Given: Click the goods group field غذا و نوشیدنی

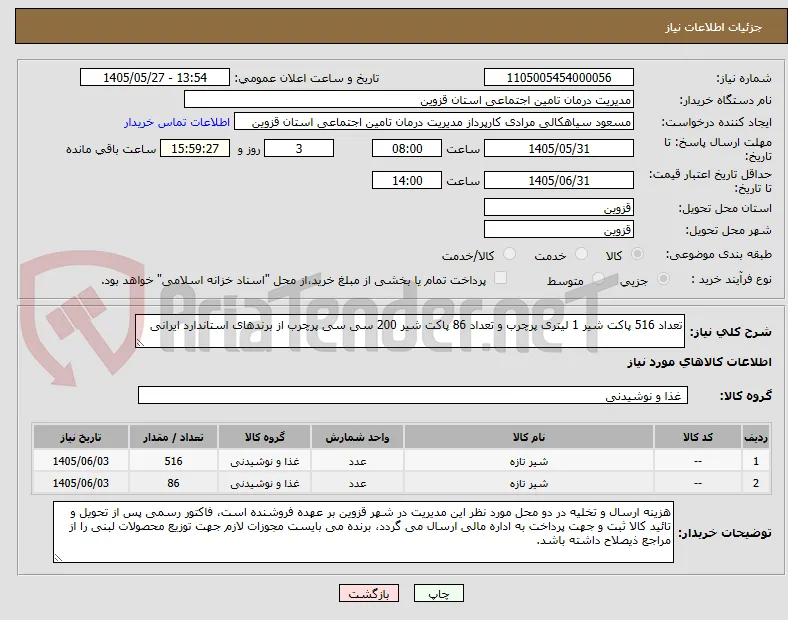Looking at the screenshot, I should (x=413, y=395).
